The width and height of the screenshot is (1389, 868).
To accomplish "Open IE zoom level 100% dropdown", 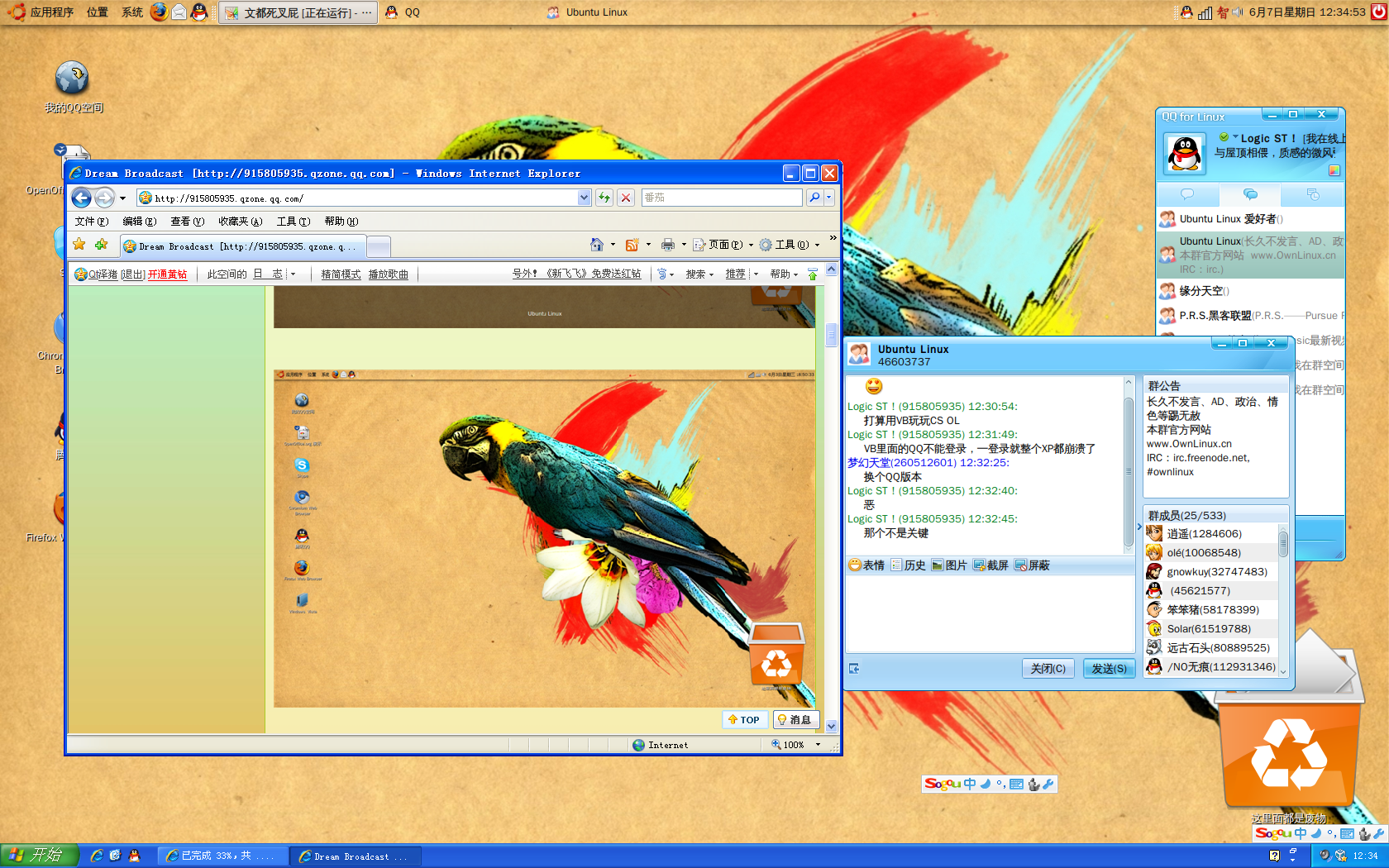I will click(x=819, y=745).
